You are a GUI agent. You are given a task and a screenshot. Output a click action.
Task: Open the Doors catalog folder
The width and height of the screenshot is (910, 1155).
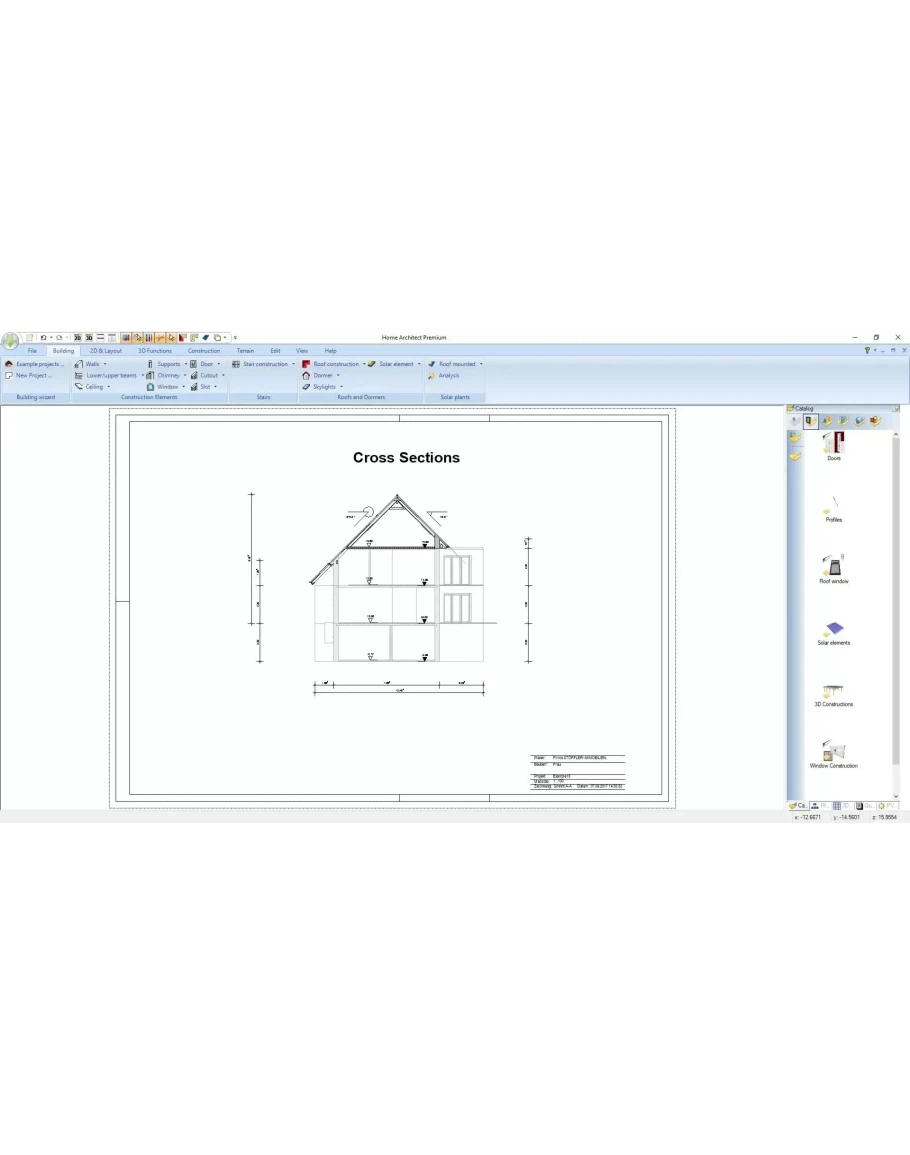click(x=833, y=444)
